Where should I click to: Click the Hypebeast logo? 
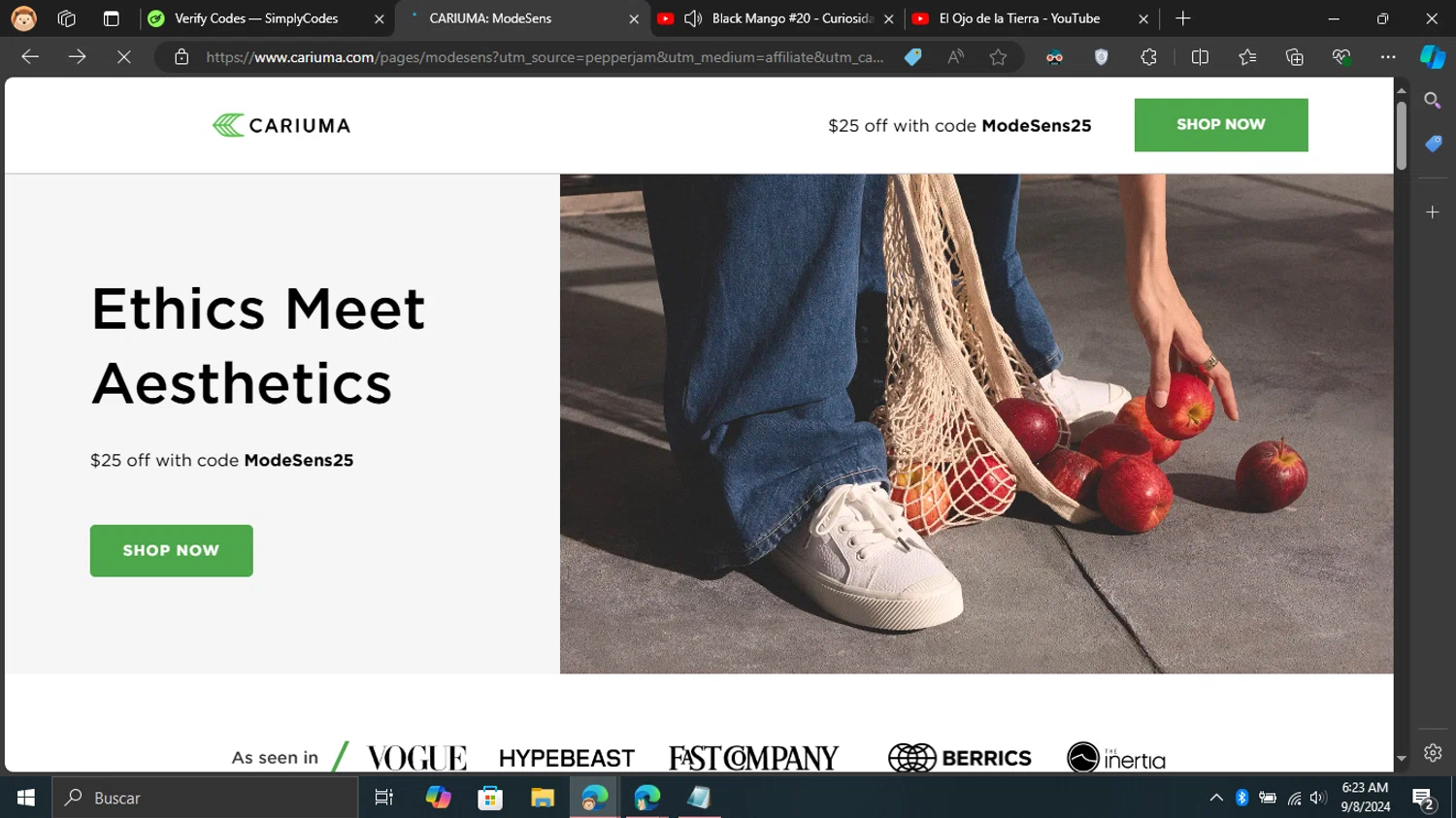coord(567,758)
